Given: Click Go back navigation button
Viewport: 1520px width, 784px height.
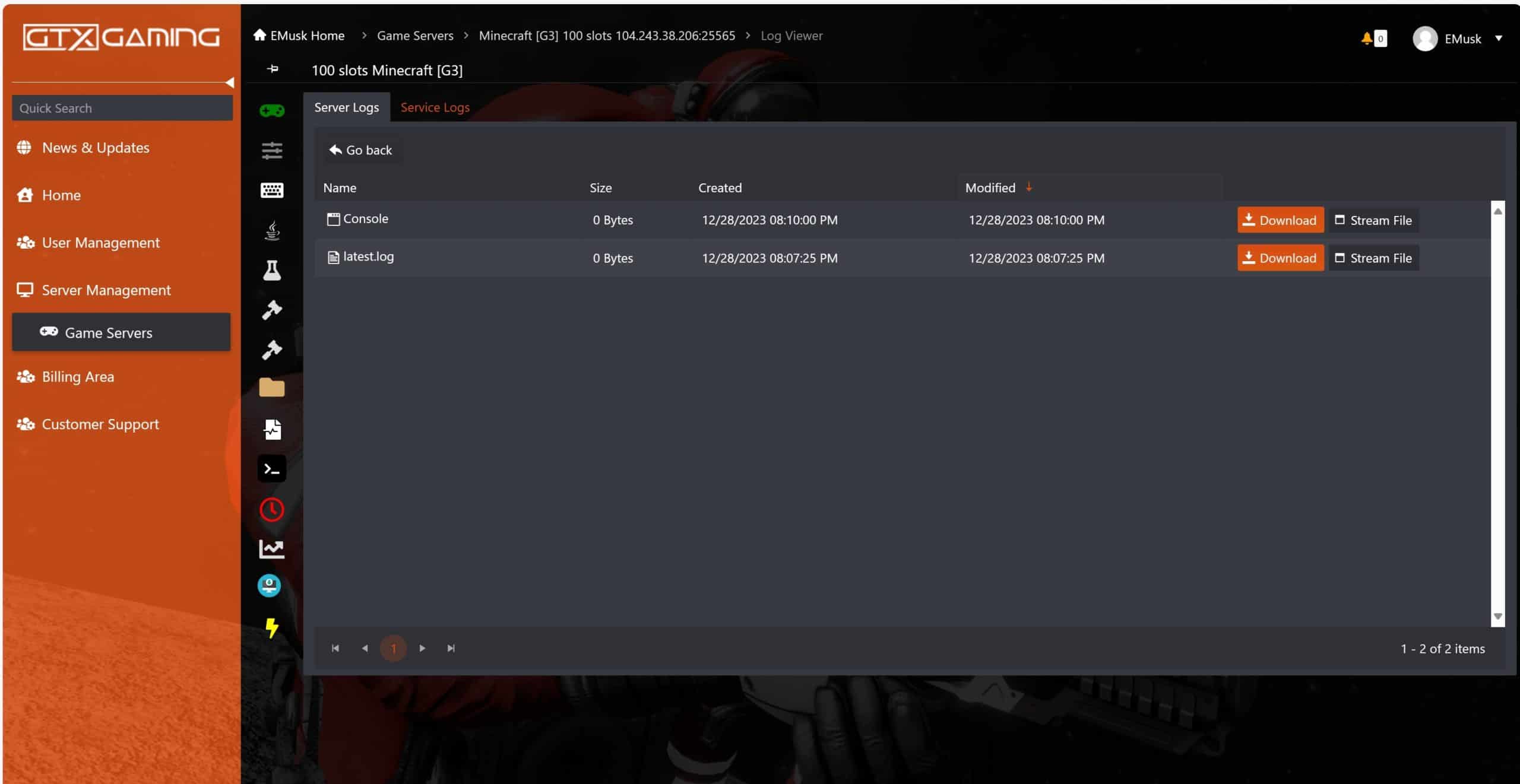Looking at the screenshot, I should click(x=361, y=149).
